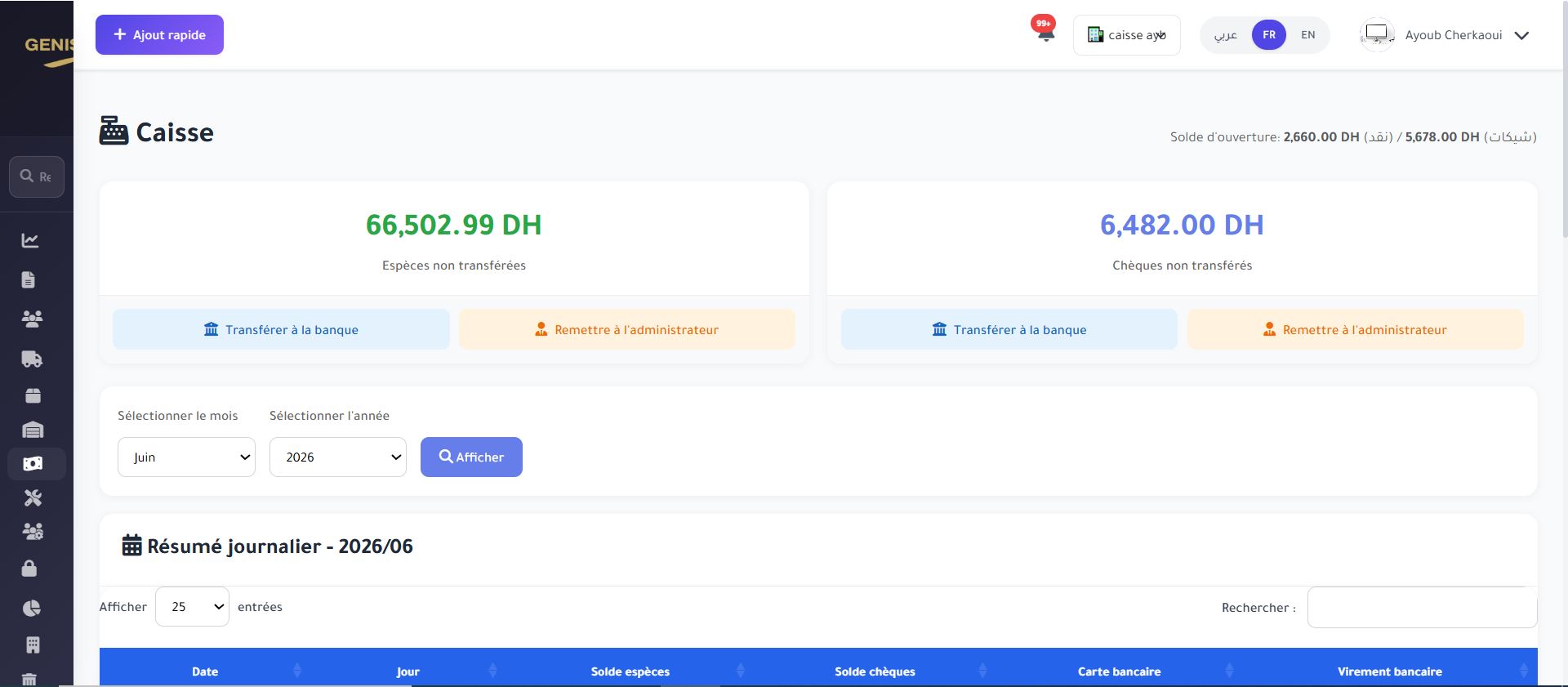Select FR language option
The width and height of the screenshot is (1568, 687).
click(1269, 35)
